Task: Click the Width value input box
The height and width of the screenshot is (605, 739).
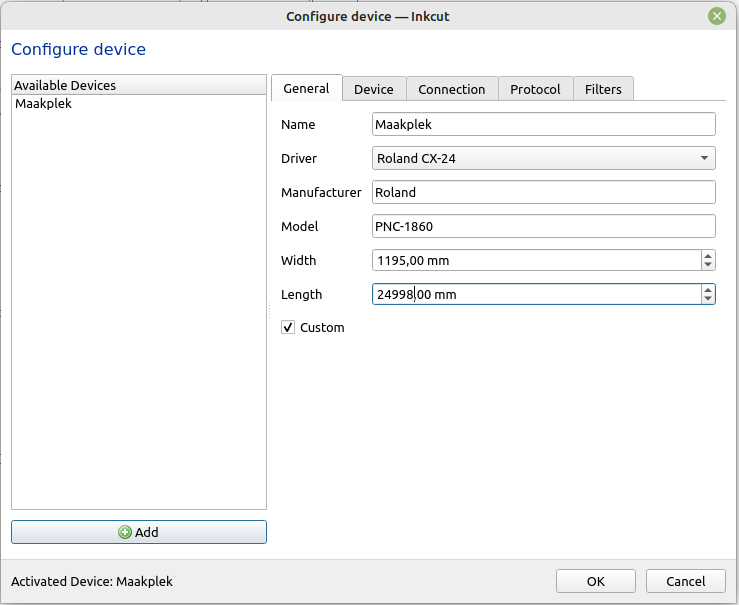Action: coord(535,260)
